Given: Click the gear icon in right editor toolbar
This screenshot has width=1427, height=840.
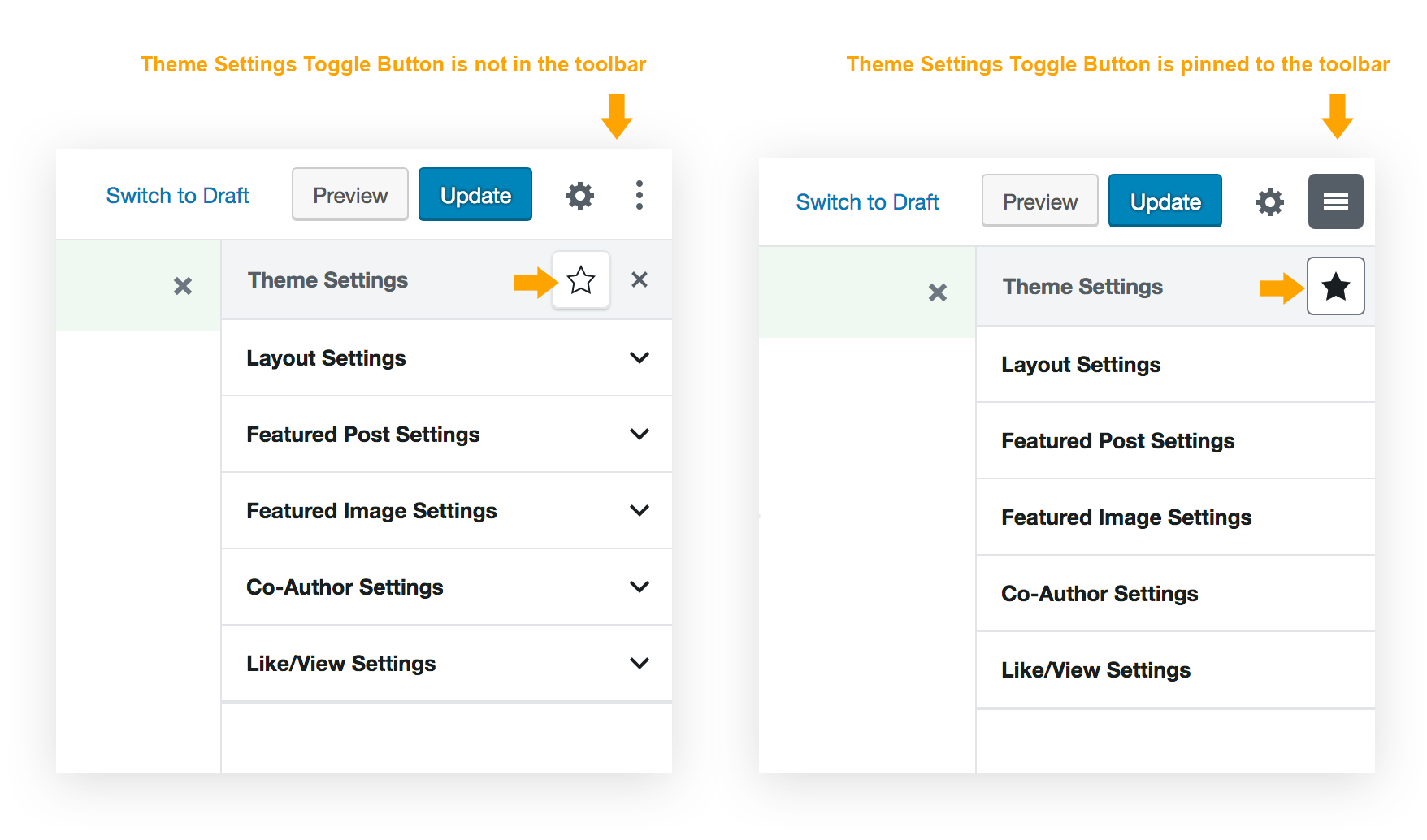Looking at the screenshot, I should coord(1269,201).
